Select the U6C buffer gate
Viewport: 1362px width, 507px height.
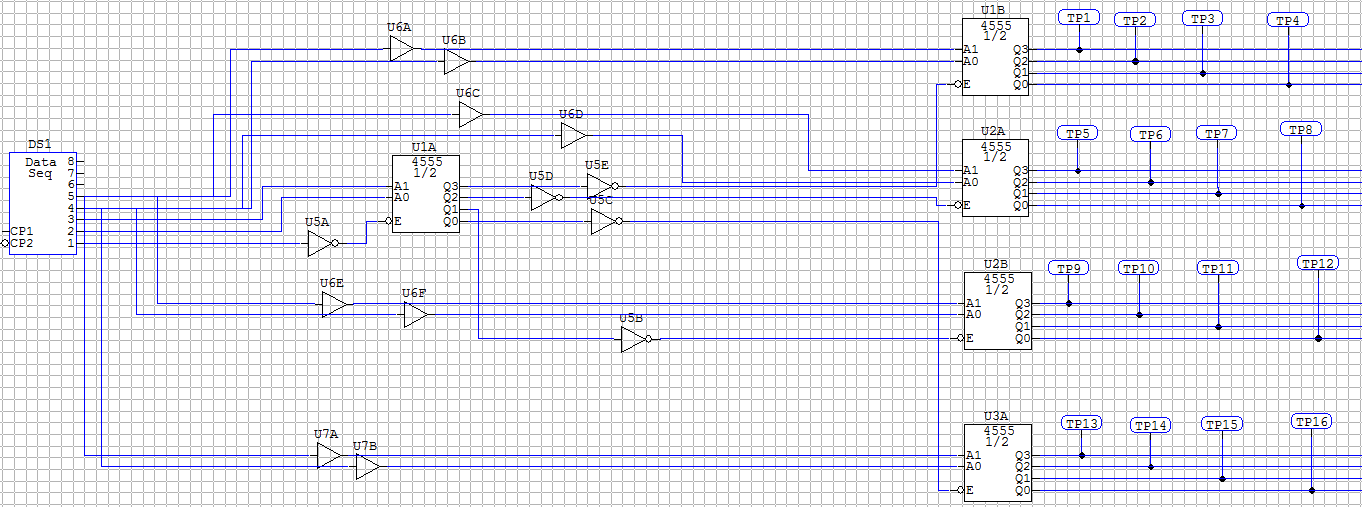click(470, 116)
